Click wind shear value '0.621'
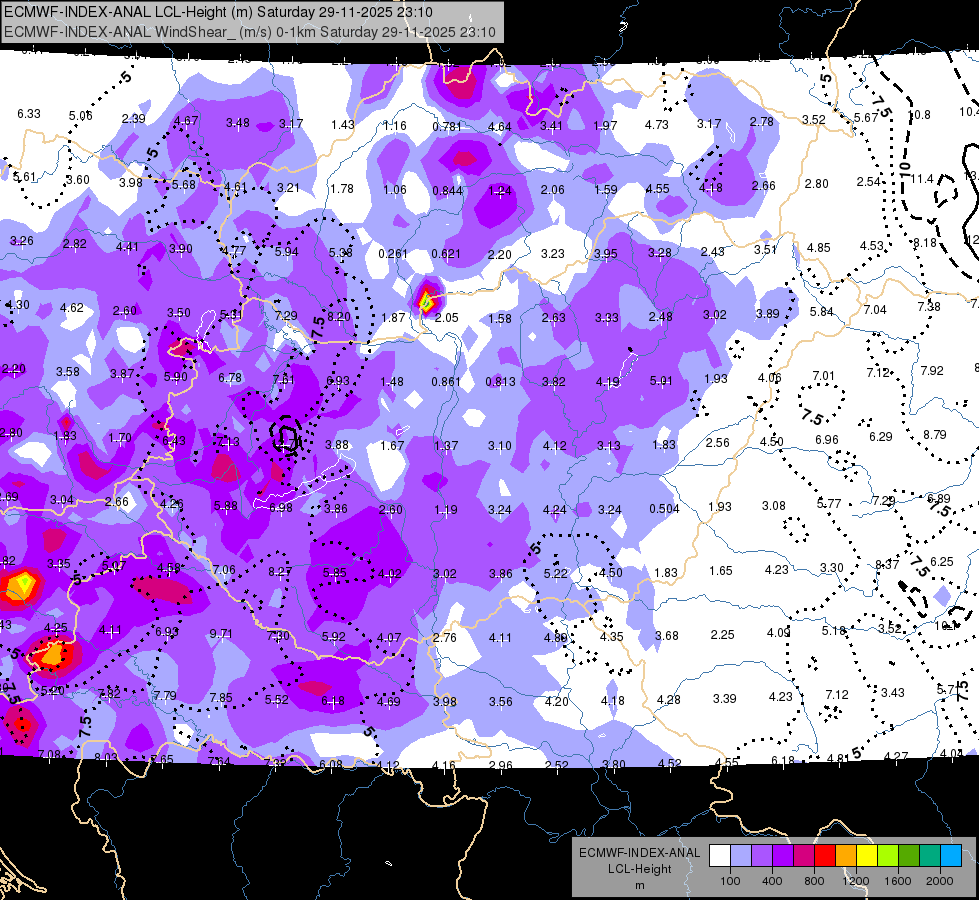The height and width of the screenshot is (900, 979). 446,254
